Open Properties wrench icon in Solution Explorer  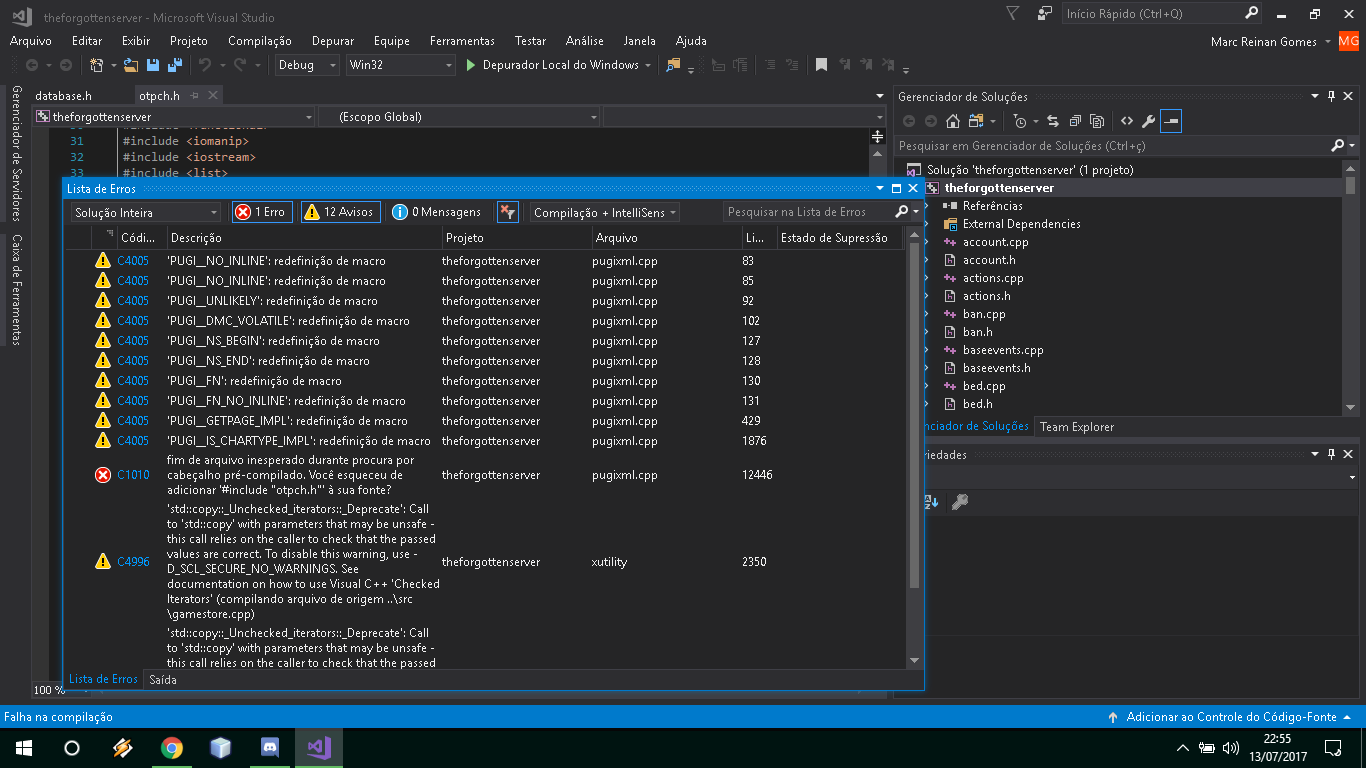(1149, 121)
